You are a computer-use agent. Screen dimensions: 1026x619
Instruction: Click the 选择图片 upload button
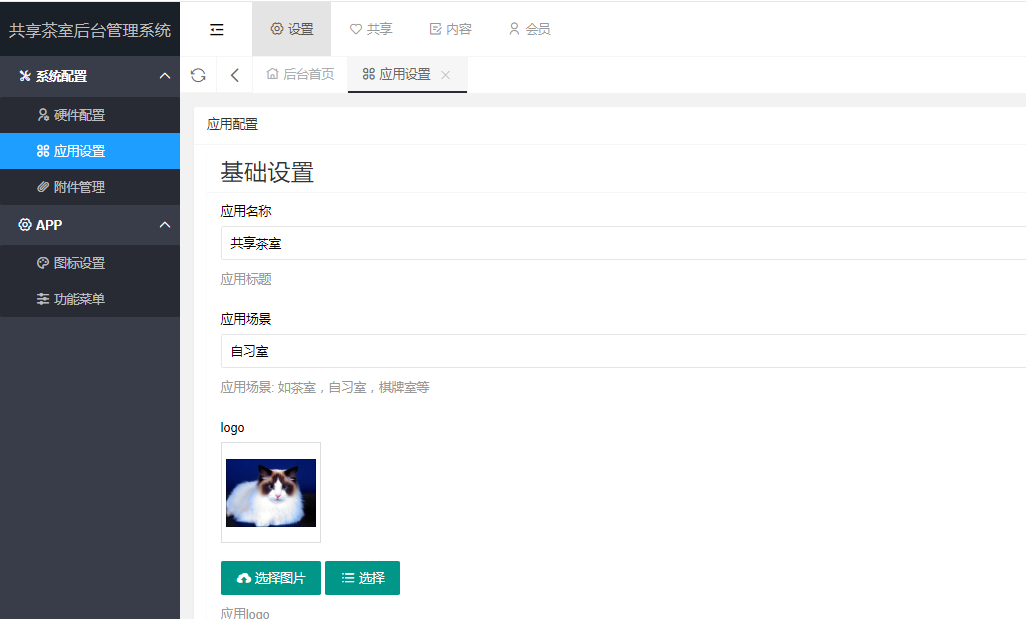270,578
